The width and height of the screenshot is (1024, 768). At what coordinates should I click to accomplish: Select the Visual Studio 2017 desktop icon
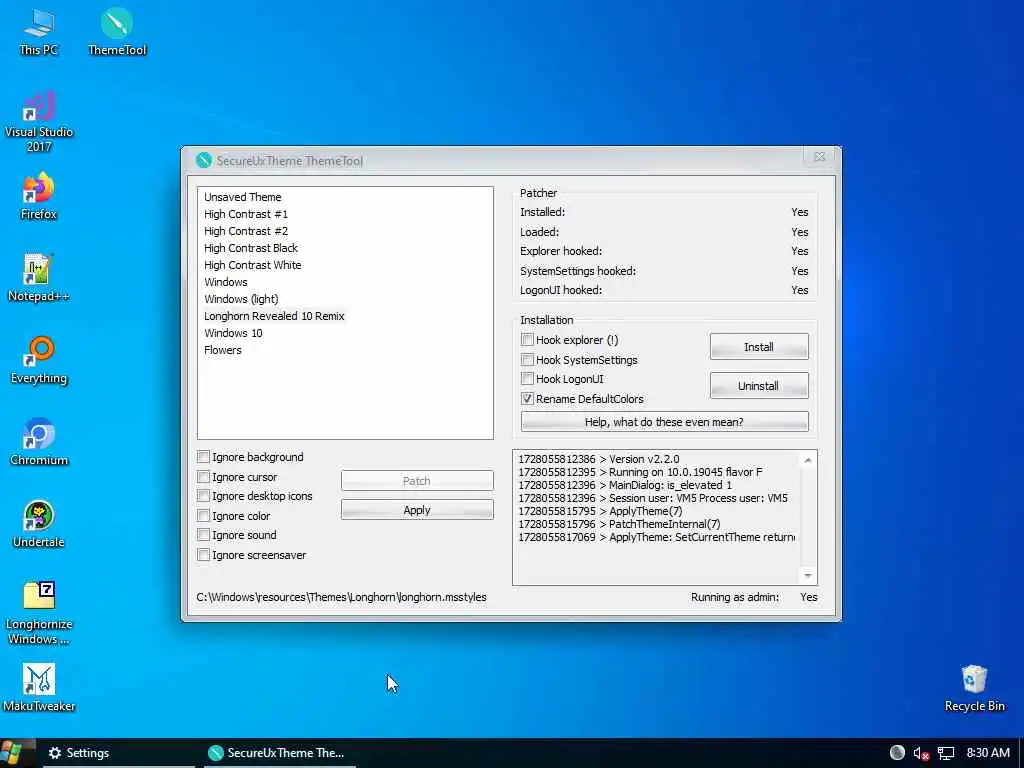click(x=39, y=122)
